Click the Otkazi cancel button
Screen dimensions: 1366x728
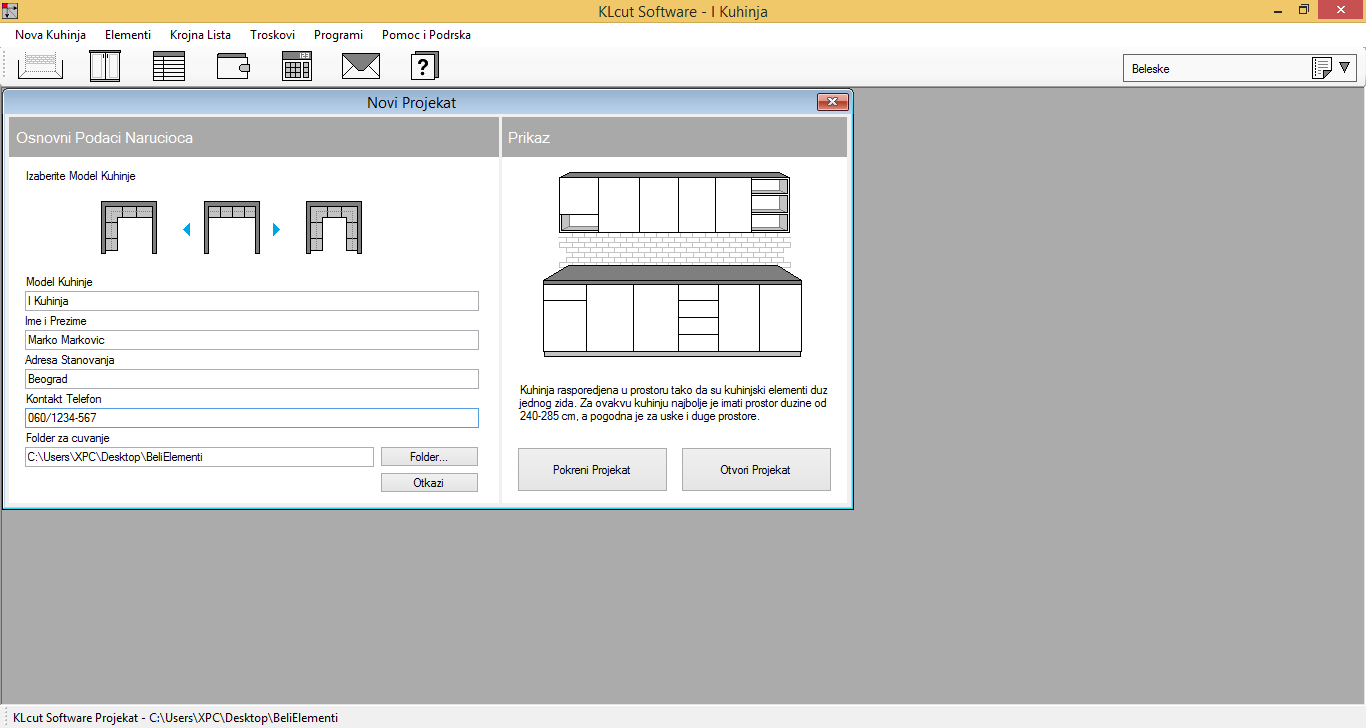point(429,483)
